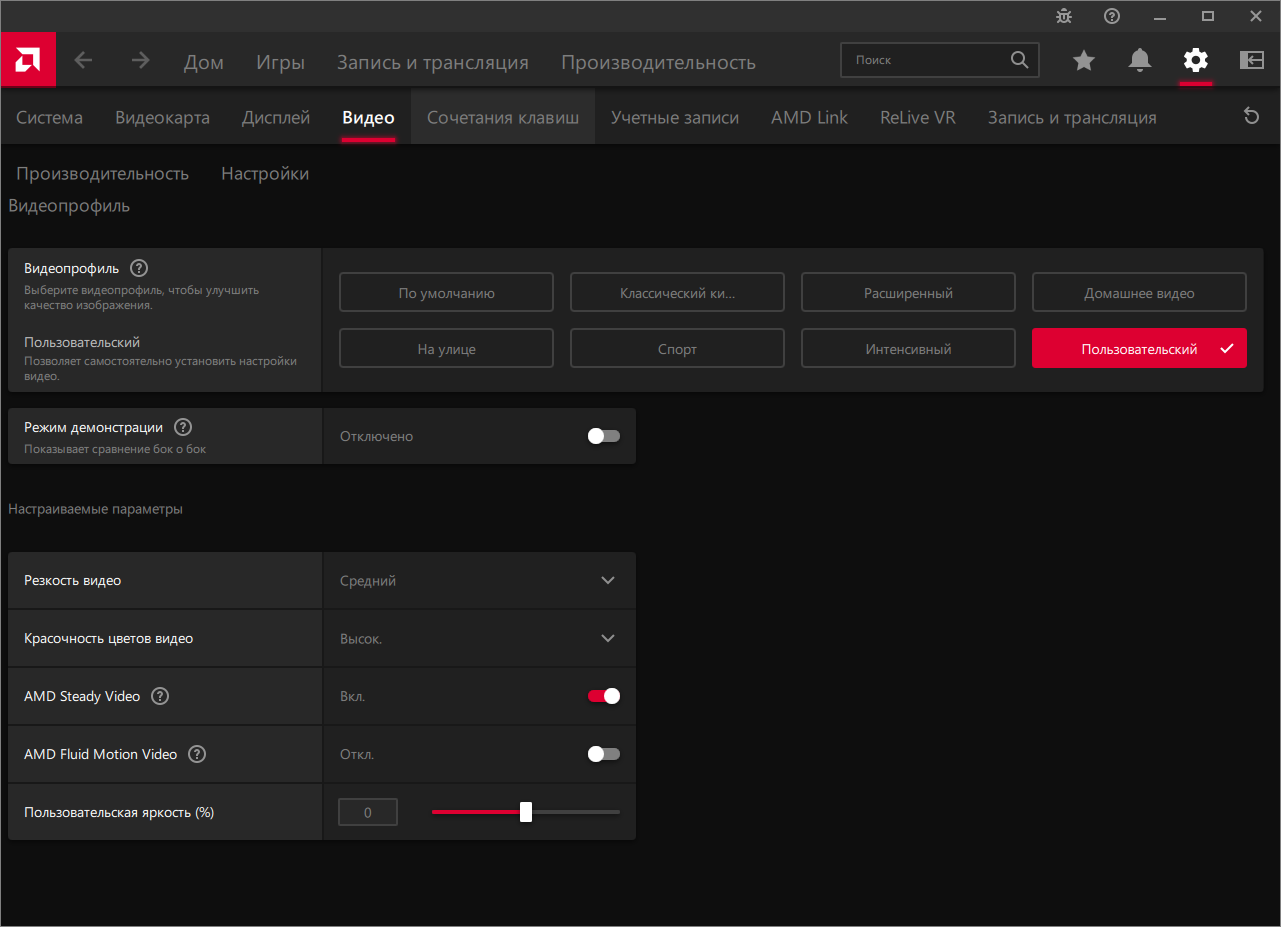Open help question mark in title bar
1281x927 pixels.
pyautogui.click(x=1112, y=16)
